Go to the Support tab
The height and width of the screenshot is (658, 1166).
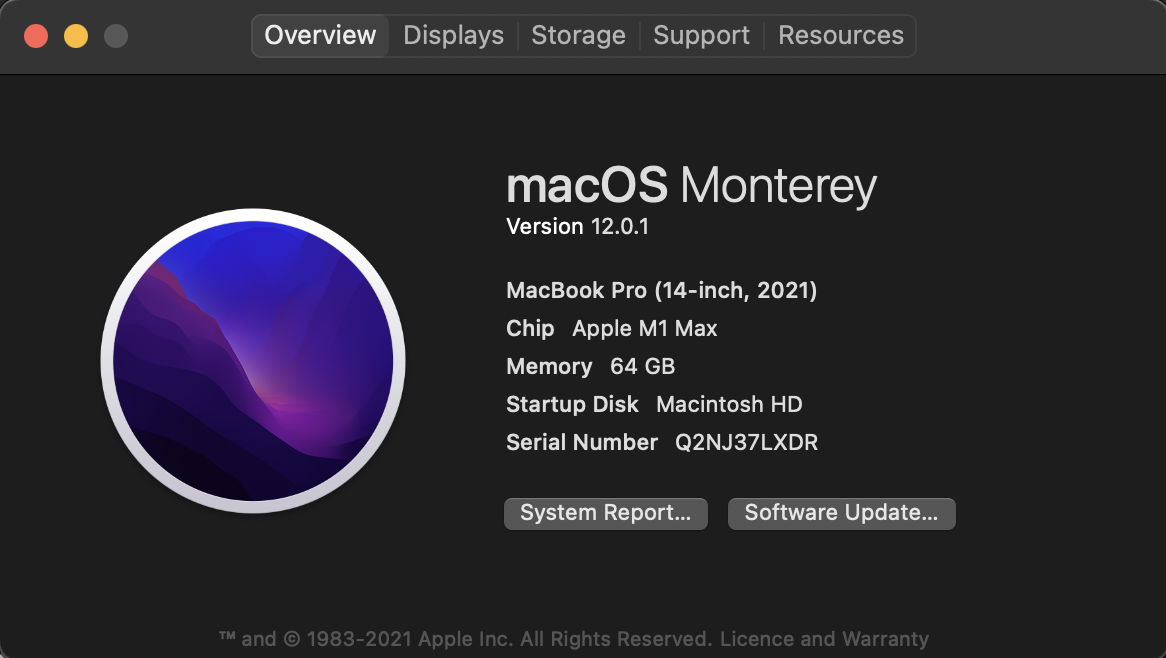pyautogui.click(x=701, y=36)
